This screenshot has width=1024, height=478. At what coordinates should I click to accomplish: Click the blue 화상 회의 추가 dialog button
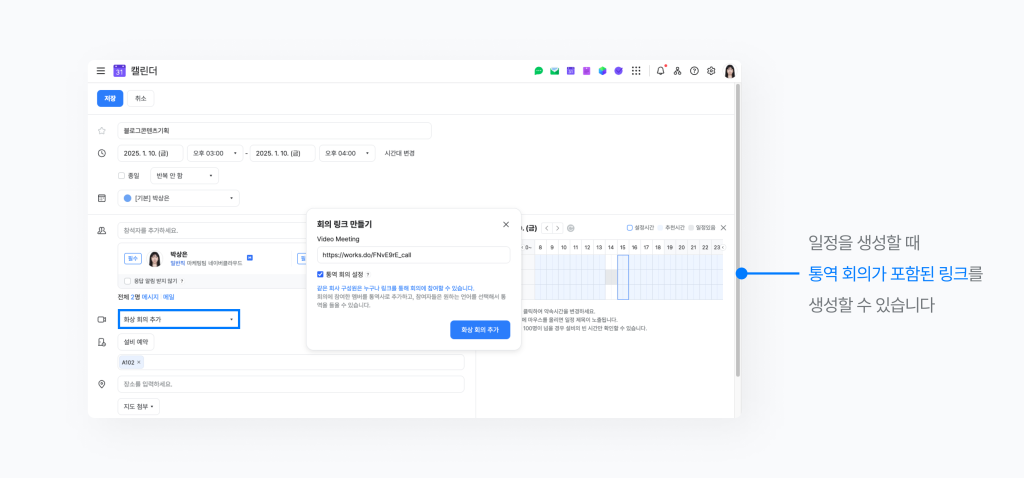(x=479, y=329)
